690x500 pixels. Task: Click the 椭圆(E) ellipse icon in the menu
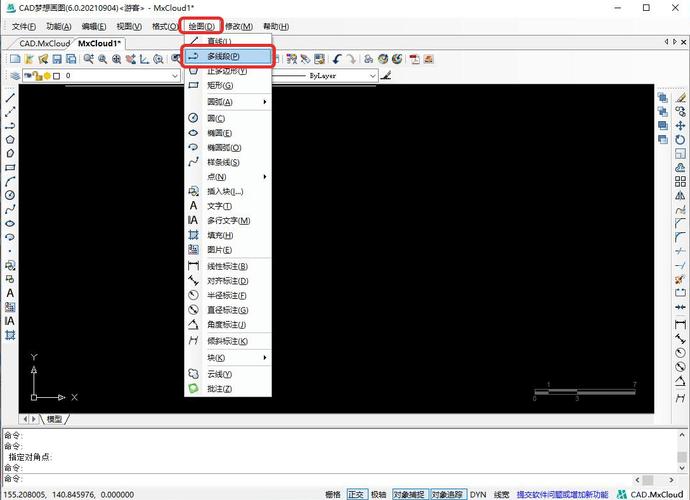193,133
